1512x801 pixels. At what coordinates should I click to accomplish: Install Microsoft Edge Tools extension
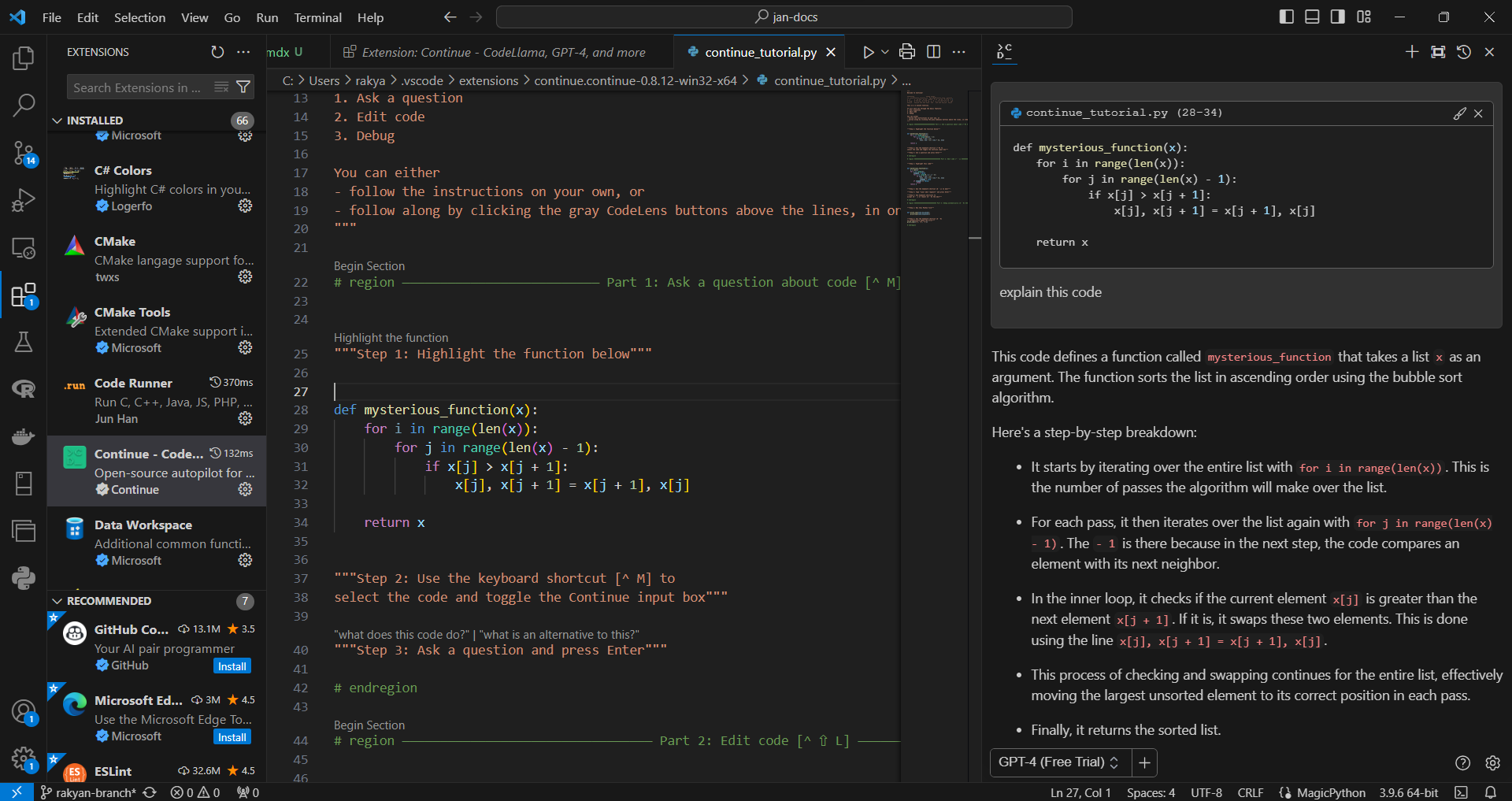[232, 737]
